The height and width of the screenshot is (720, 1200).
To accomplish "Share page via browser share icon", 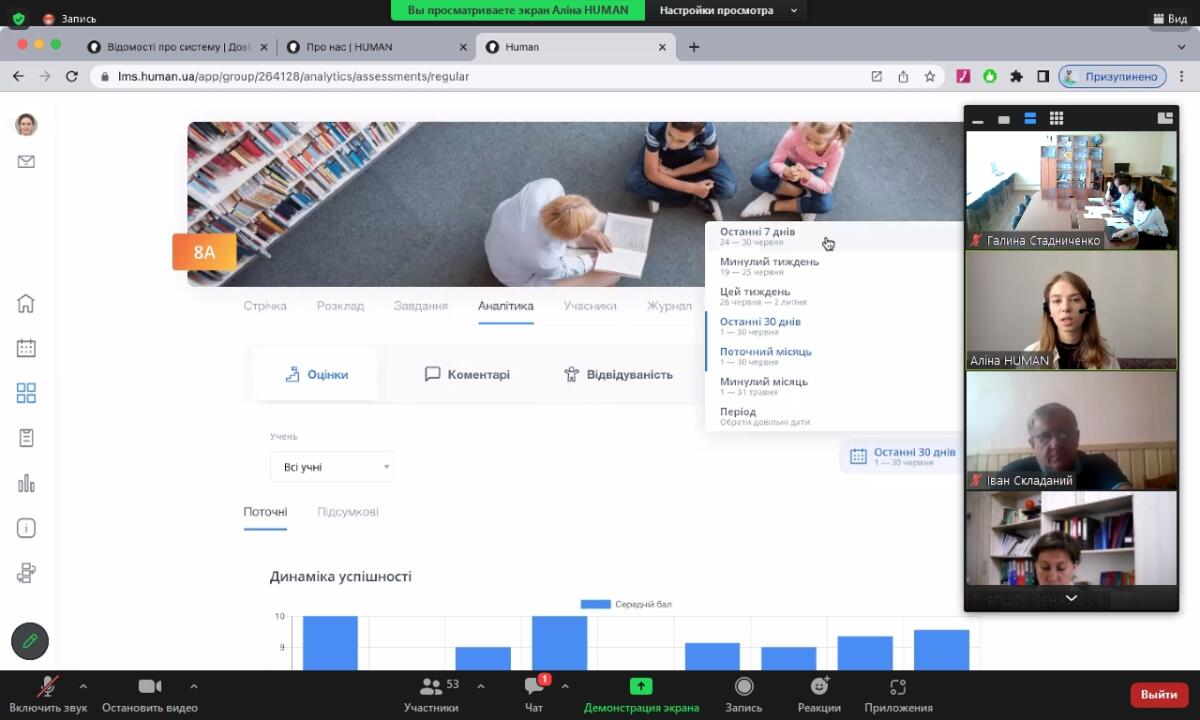I will coord(903,76).
